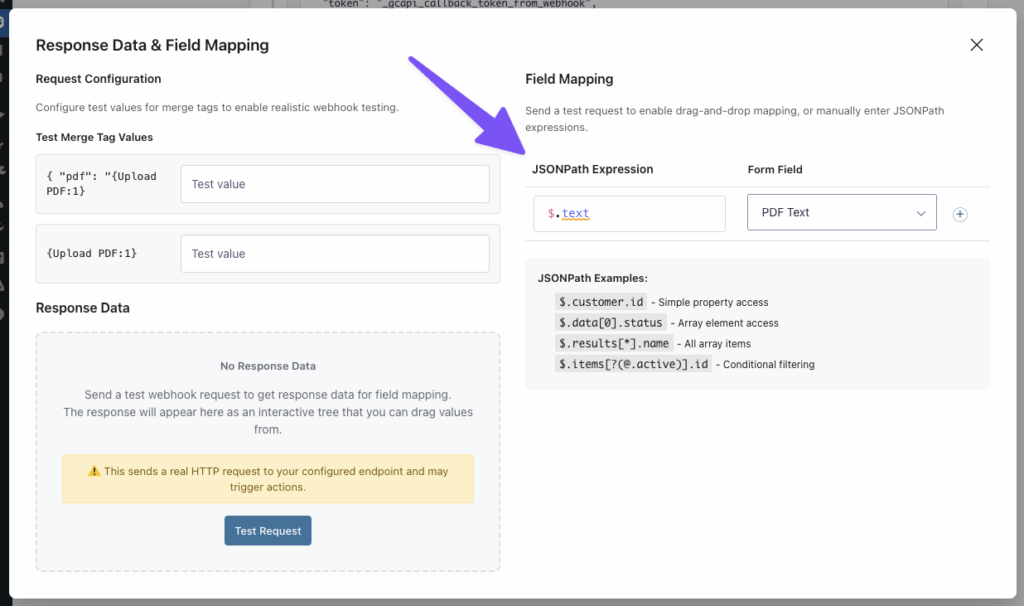The image size is (1024, 606).
Task: Close the Response Data & Field Mapping dialog
Action: [x=976, y=44]
